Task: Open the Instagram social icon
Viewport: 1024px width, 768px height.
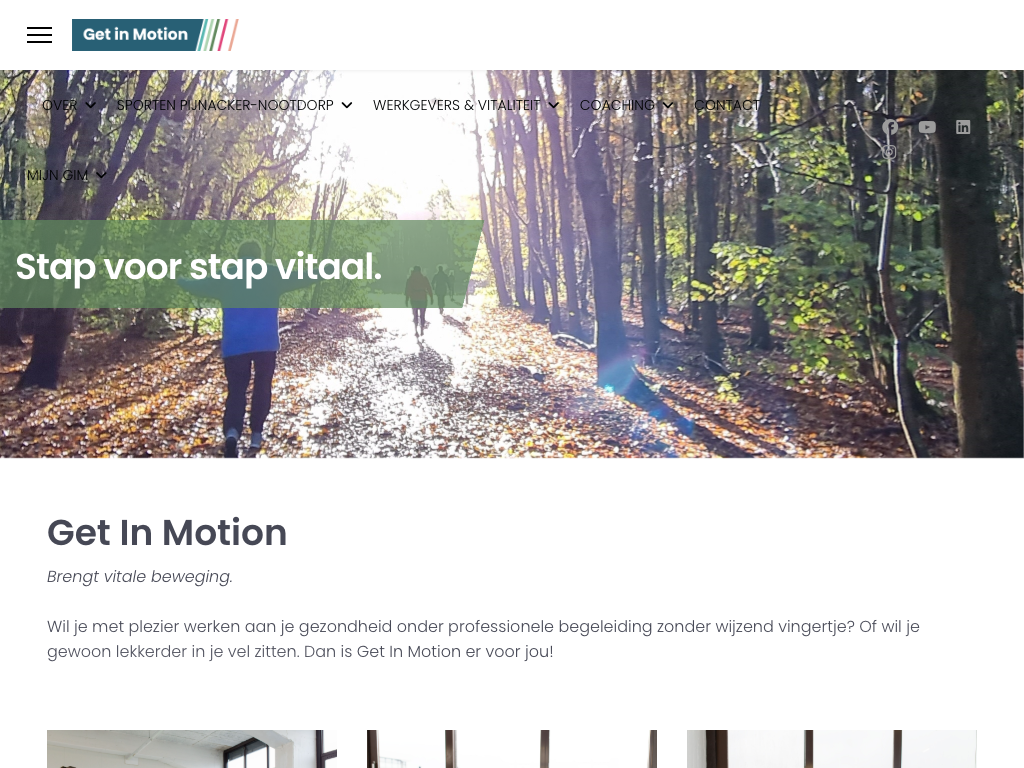Action: point(889,152)
